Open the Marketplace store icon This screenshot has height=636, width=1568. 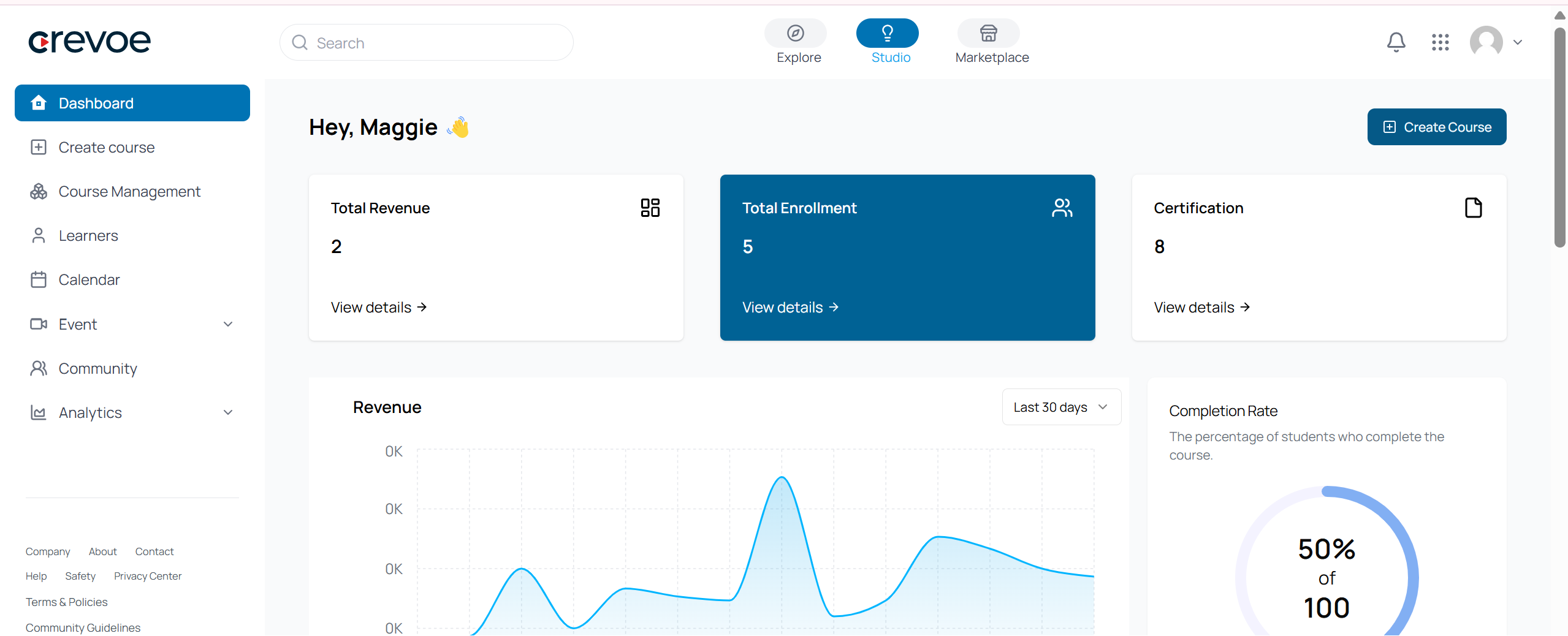(x=988, y=33)
